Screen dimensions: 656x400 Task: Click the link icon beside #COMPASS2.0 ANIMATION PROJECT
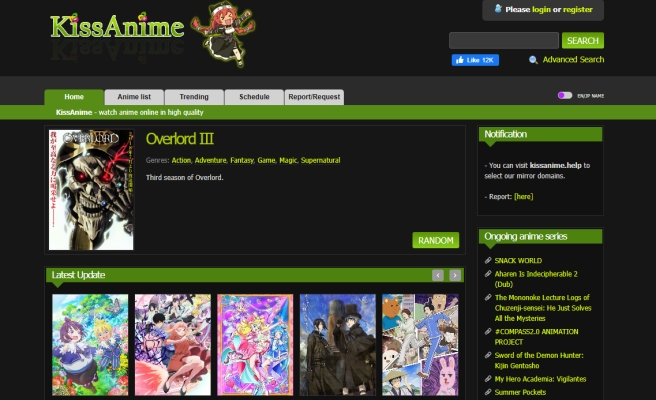[x=488, y=331]
